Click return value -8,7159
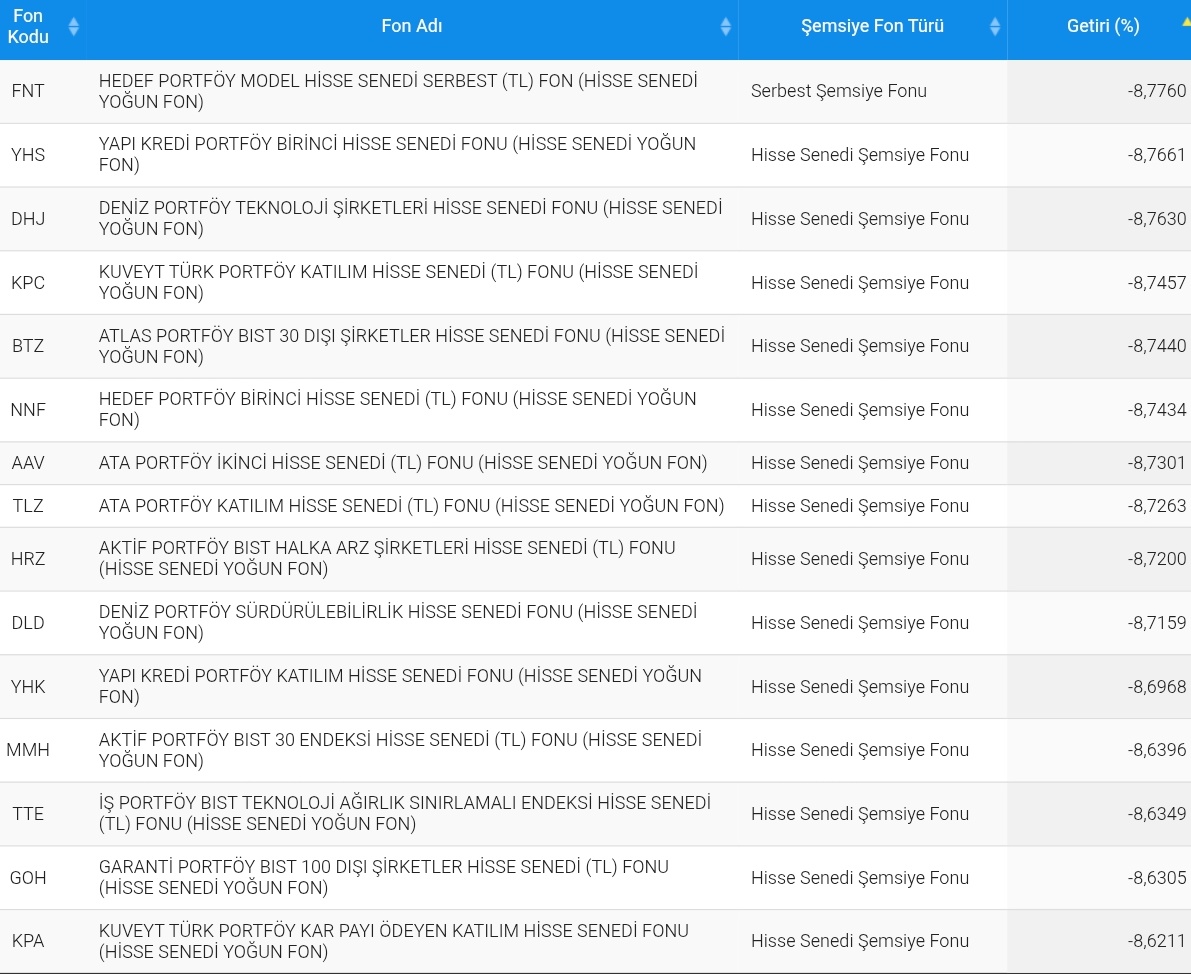 1157,623
